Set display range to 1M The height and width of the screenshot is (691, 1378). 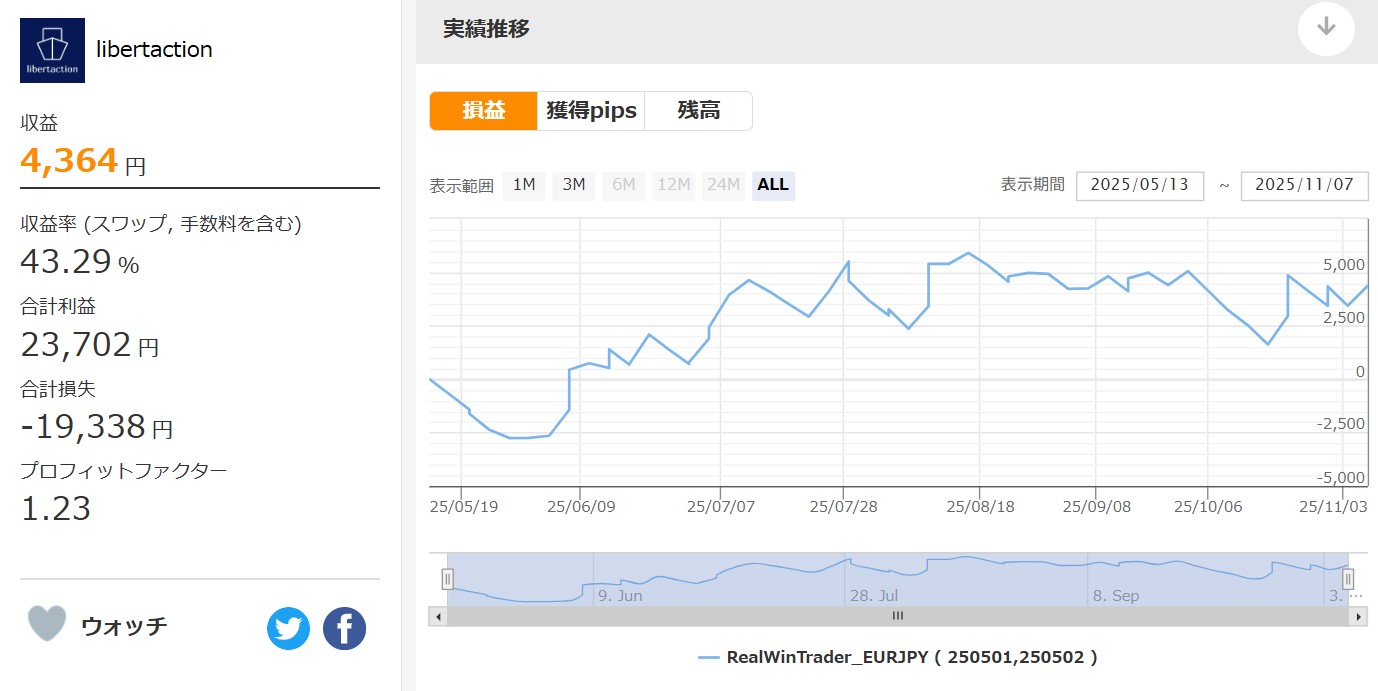pyautogui.click(x=524, y=185)
